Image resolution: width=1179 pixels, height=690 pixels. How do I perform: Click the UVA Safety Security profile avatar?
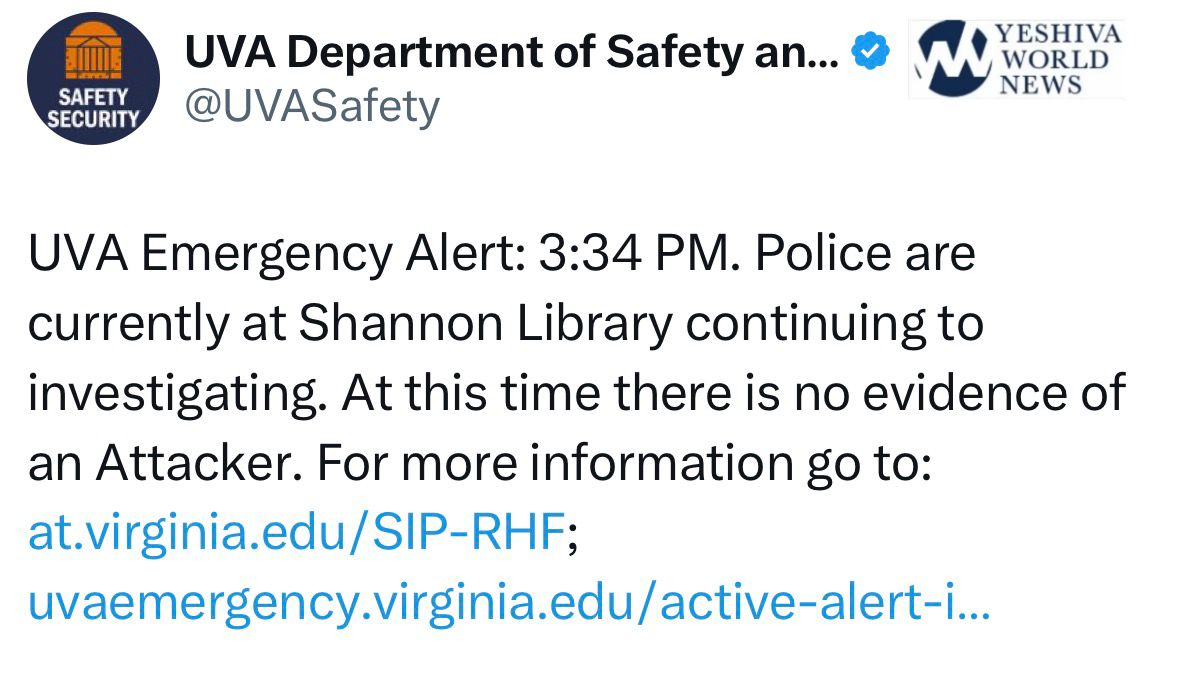(x=94, y=78)
